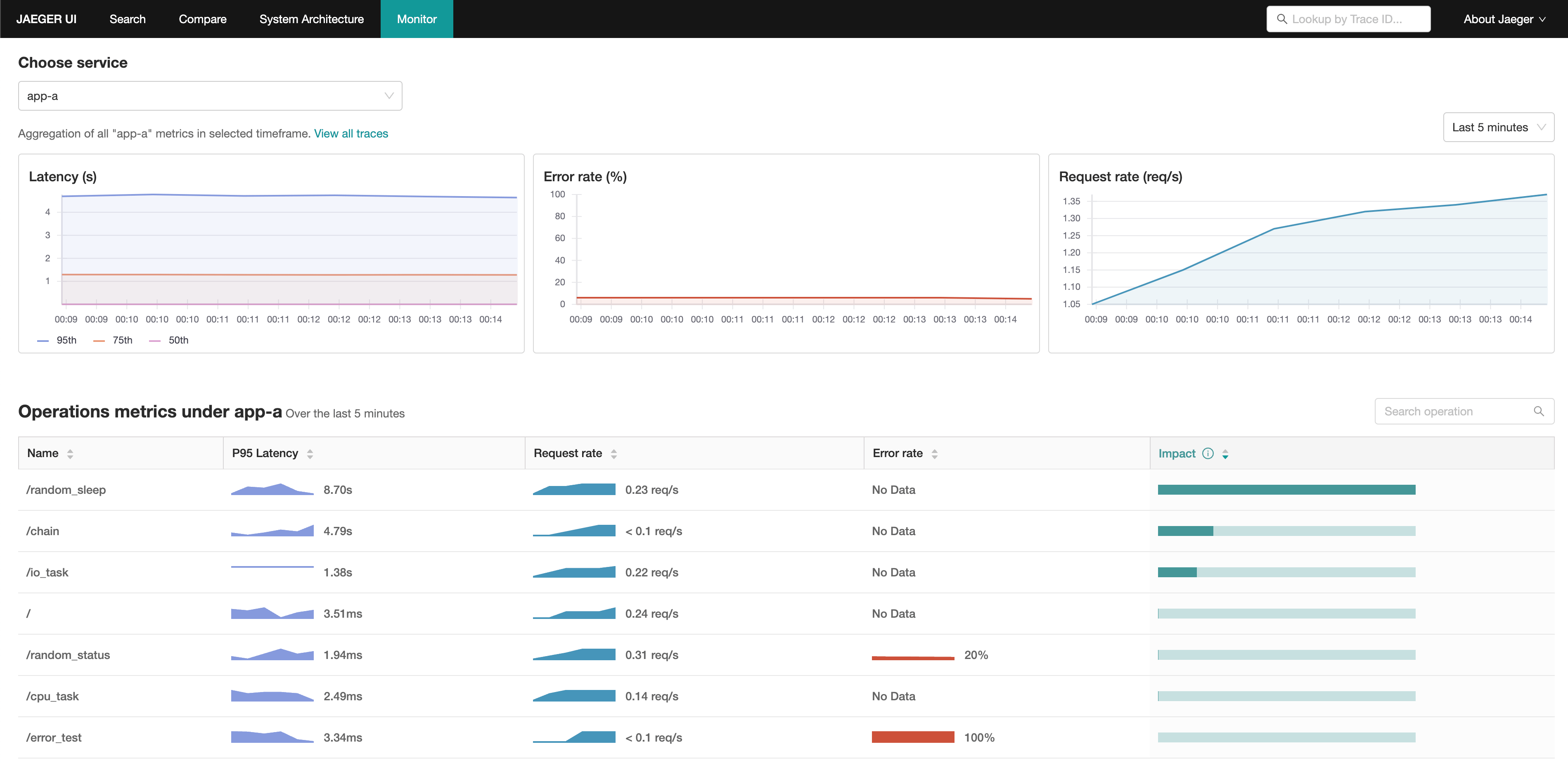Click the magnifier in Trace ID lookup
Image resolution: width=1568 pixels, height=768 pixels.
coord(1282,19)
